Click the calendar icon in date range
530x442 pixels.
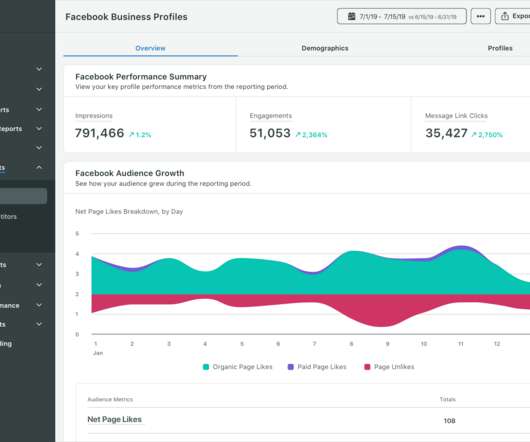(x=352, y=16)
